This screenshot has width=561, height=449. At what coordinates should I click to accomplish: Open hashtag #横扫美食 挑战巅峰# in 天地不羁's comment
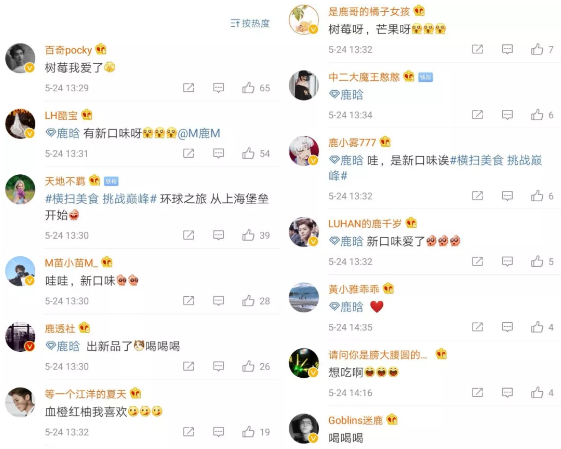pos(101,199)
